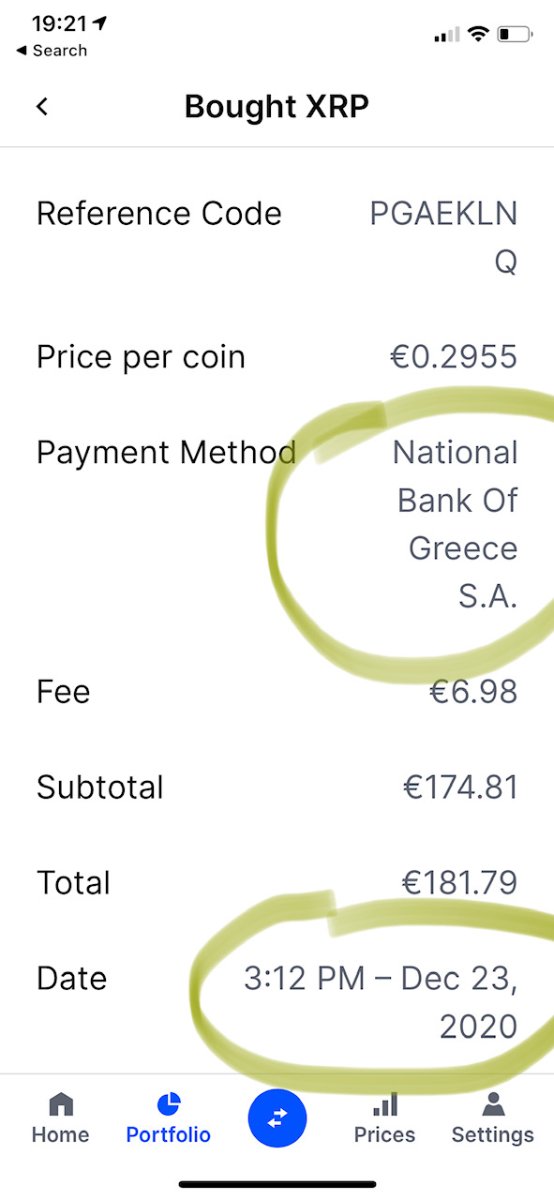Select the reference code PGAEKLNQ

pyautogui.click(x=443, y=237)
